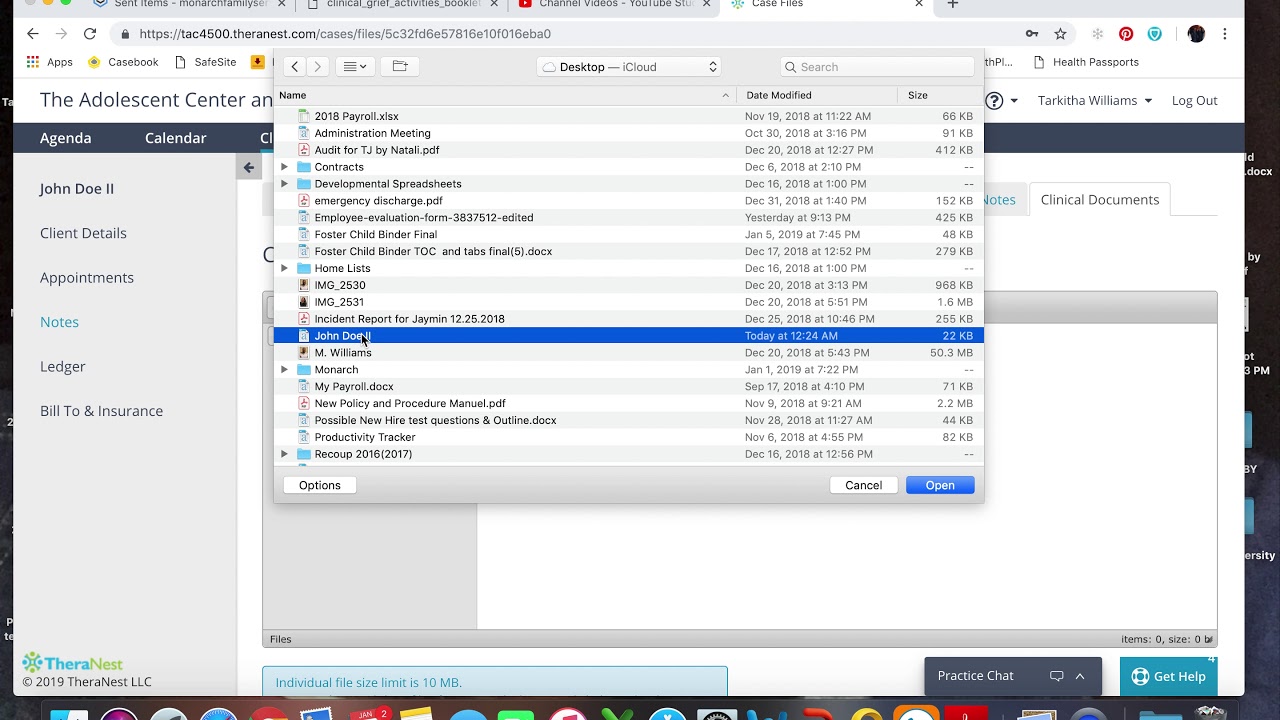
Task: Click the file dialog back arrow
Action: 294,67
